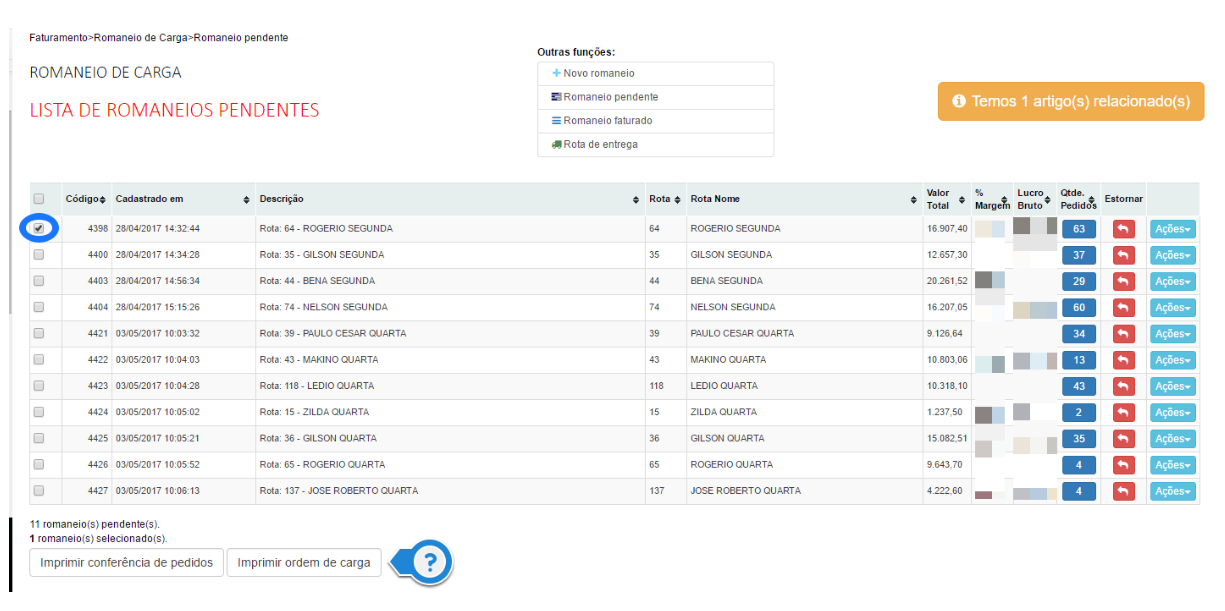Open the 43 pedidos badge on LEDIO QUARTA row

(1078, 386)
